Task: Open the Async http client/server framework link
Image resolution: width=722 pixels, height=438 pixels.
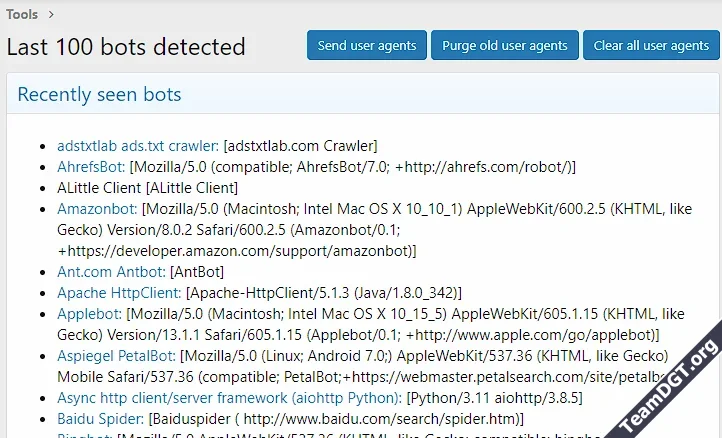Action: [229, 397]
